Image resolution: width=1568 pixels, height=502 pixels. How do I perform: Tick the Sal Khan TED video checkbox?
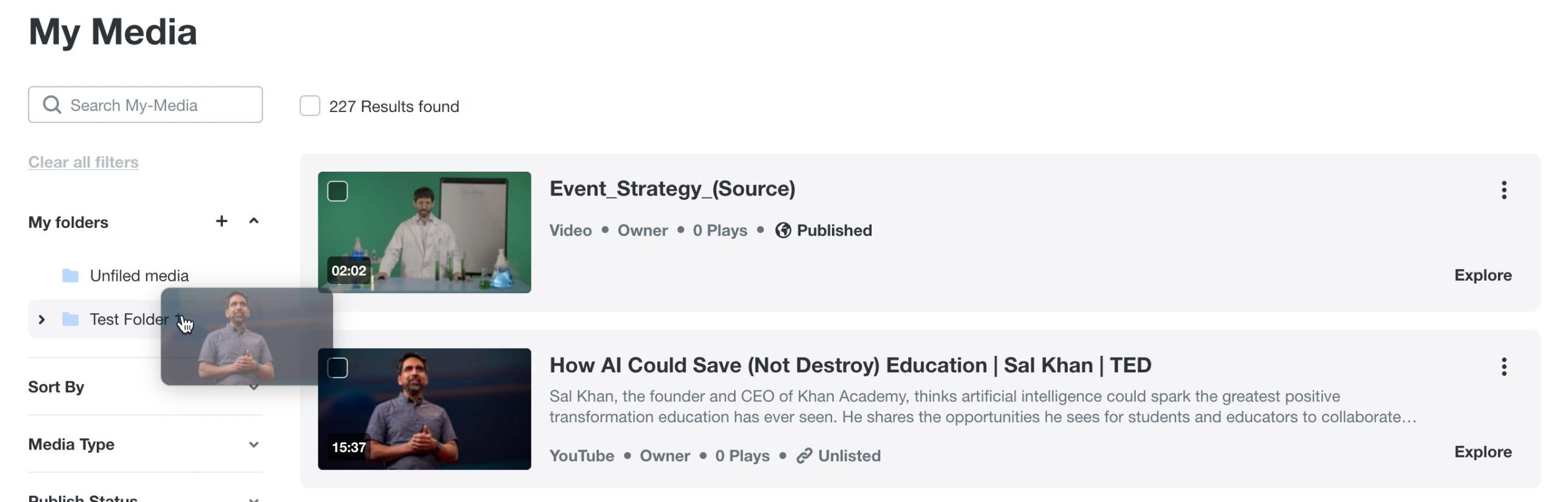(x=338, y=368)
